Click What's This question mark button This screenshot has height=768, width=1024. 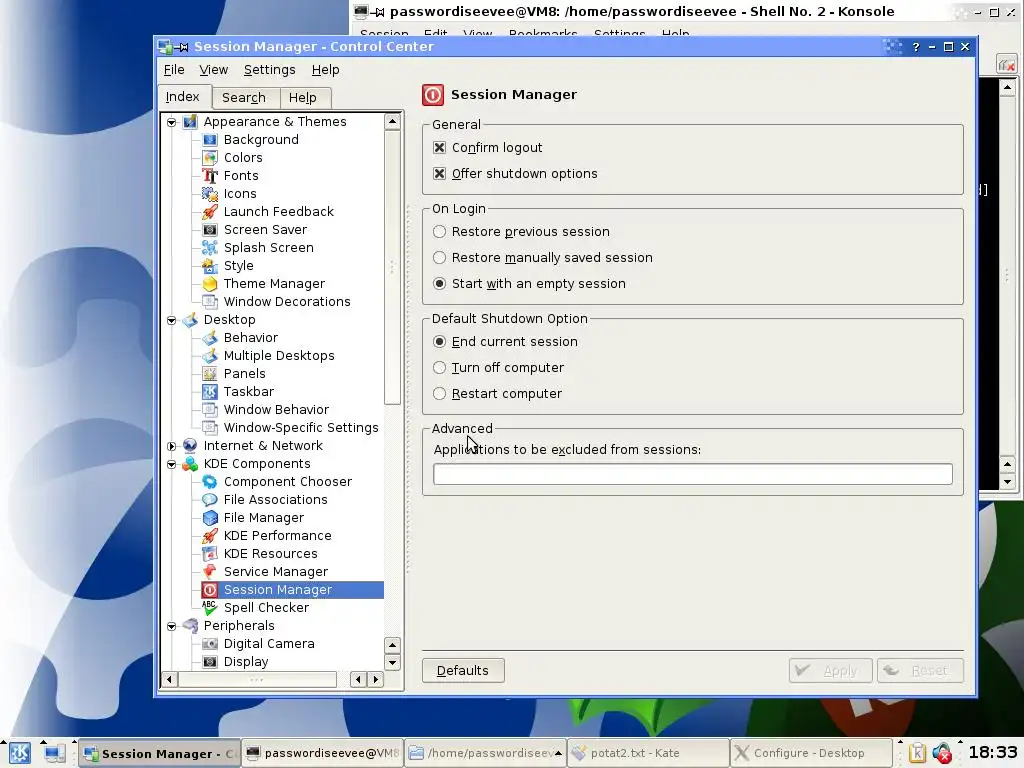tap(916, 47)
